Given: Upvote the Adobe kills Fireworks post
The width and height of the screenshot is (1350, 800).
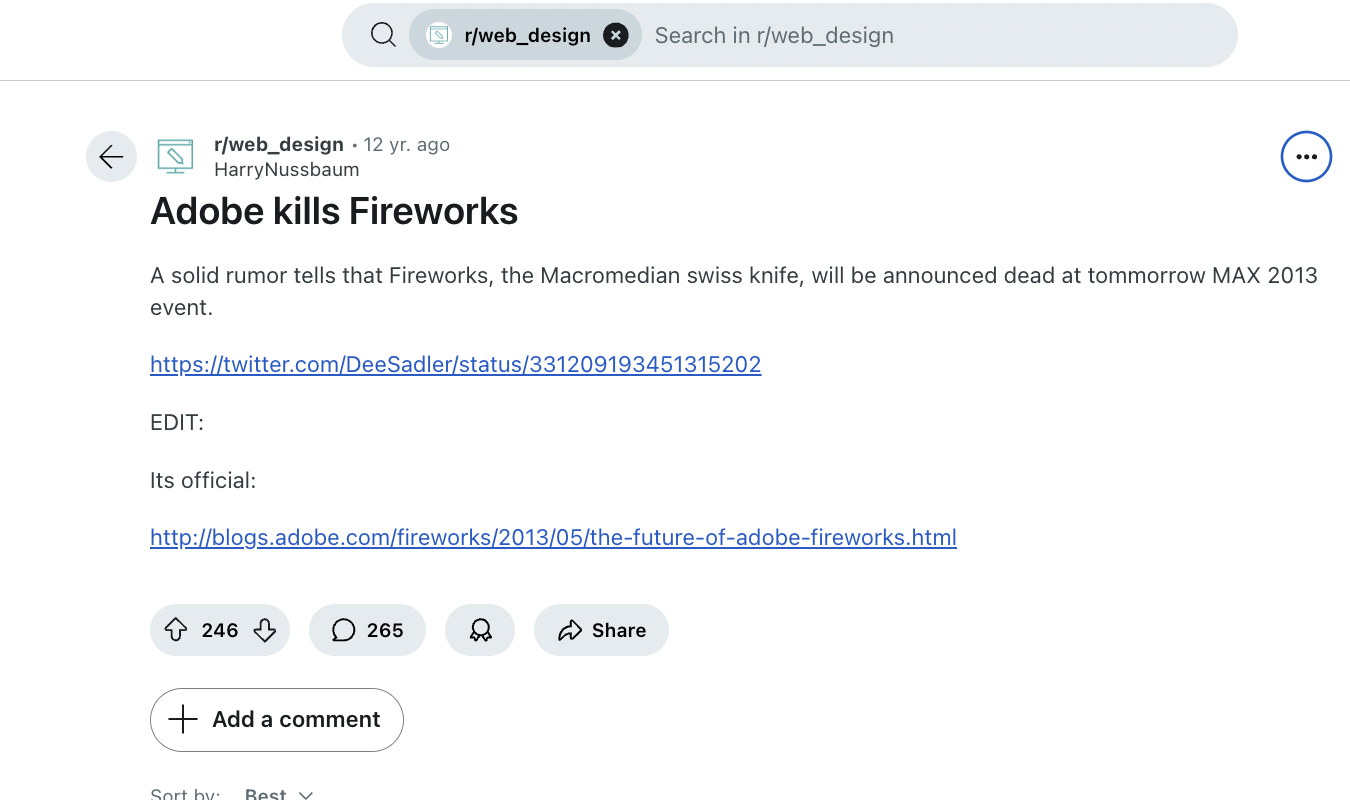Looking at the screenshot, I should click(176, 630).
